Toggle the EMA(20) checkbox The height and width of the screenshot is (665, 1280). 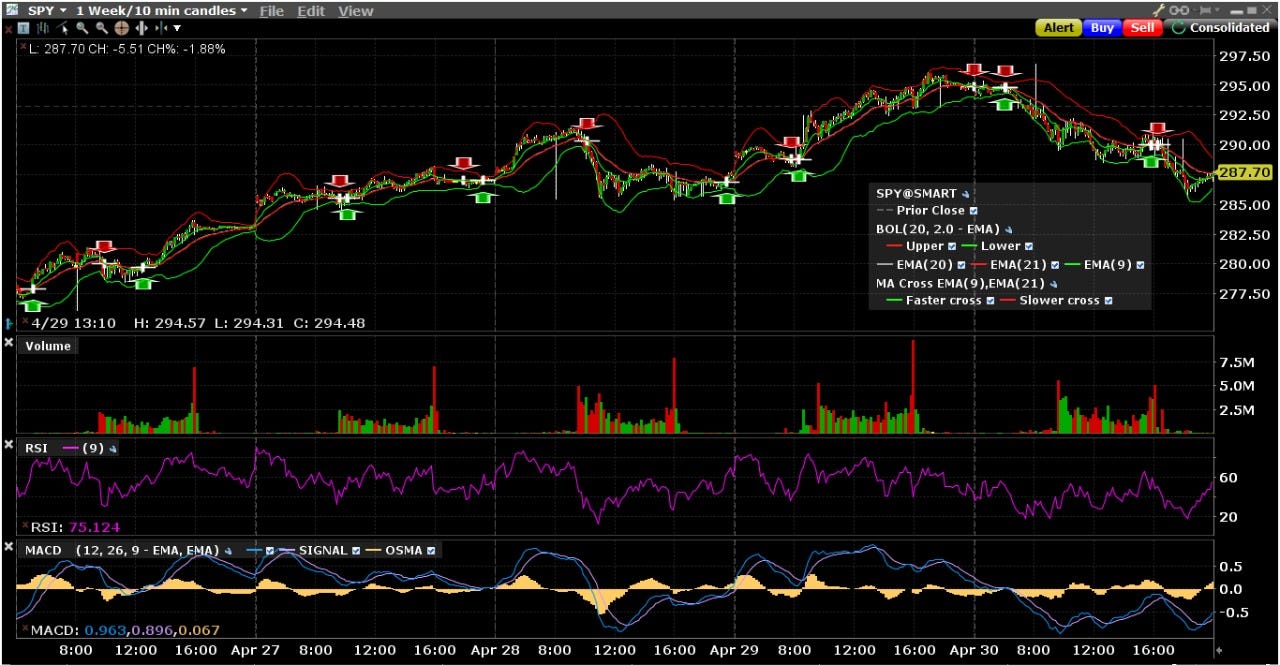(x=961, y=265)
